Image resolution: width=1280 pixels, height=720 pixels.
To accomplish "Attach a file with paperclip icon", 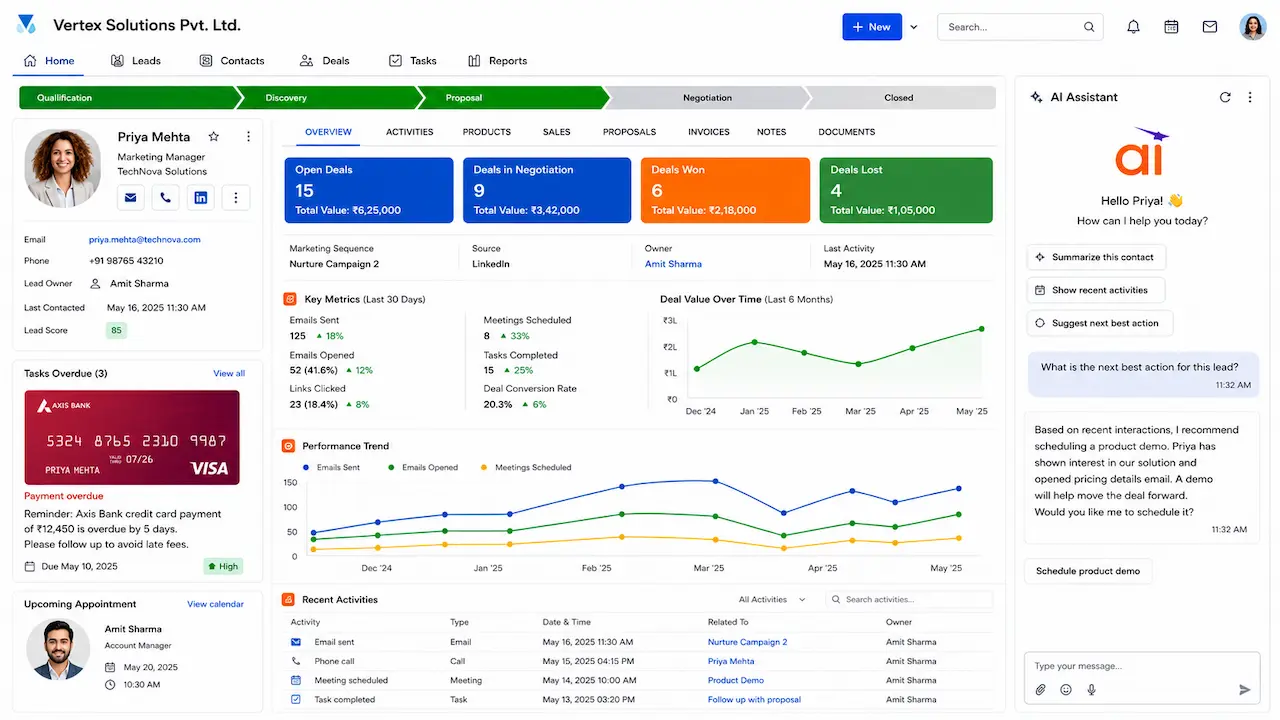I will click(x=1040, y=690).
